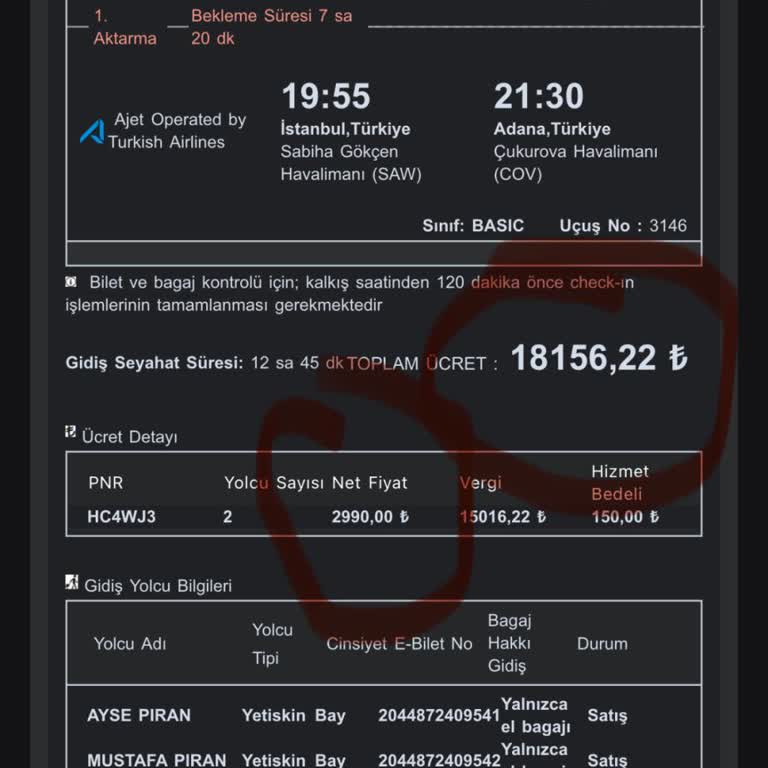
Task: Select passenger name AYSE PIRAN
Action: [139, 716]
